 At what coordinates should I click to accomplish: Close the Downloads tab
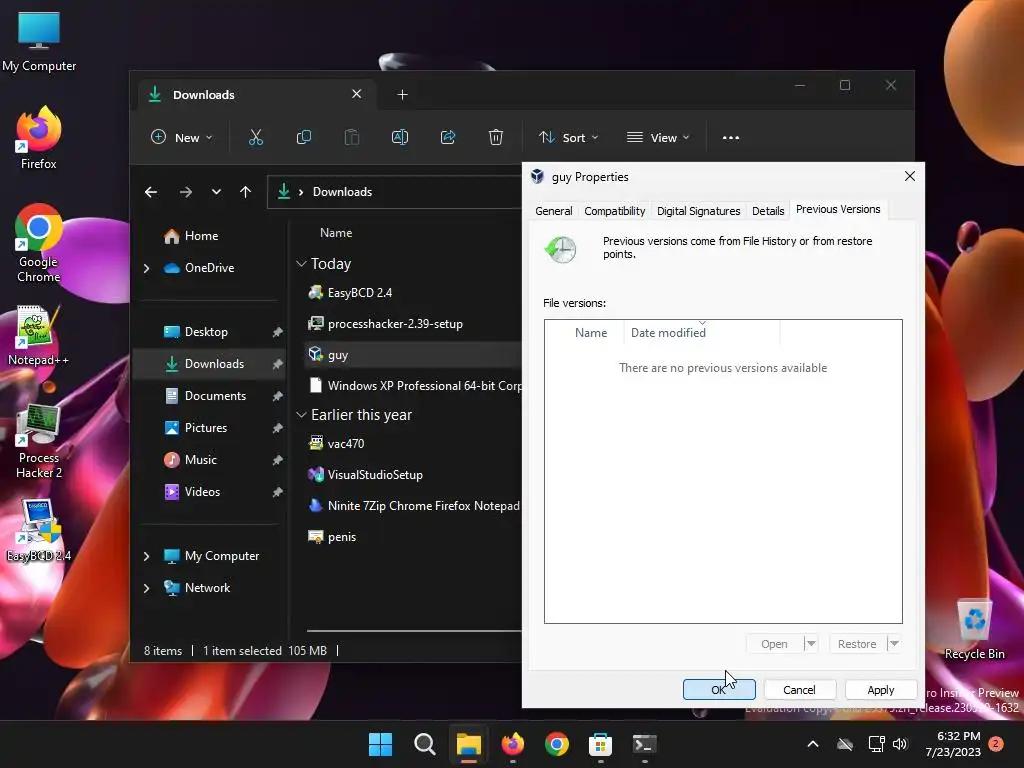(x=357, y=94)
